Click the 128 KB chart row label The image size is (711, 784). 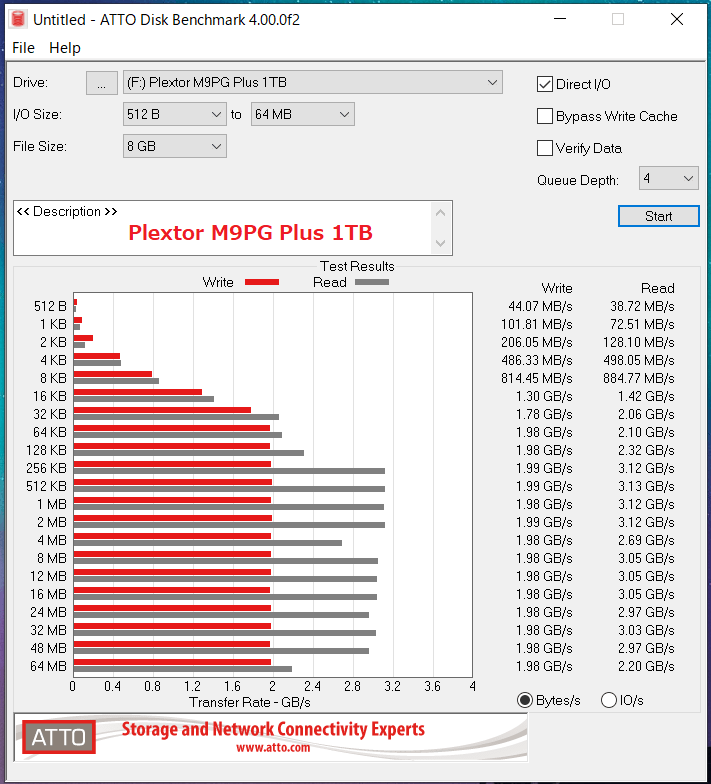click(46, 450)
